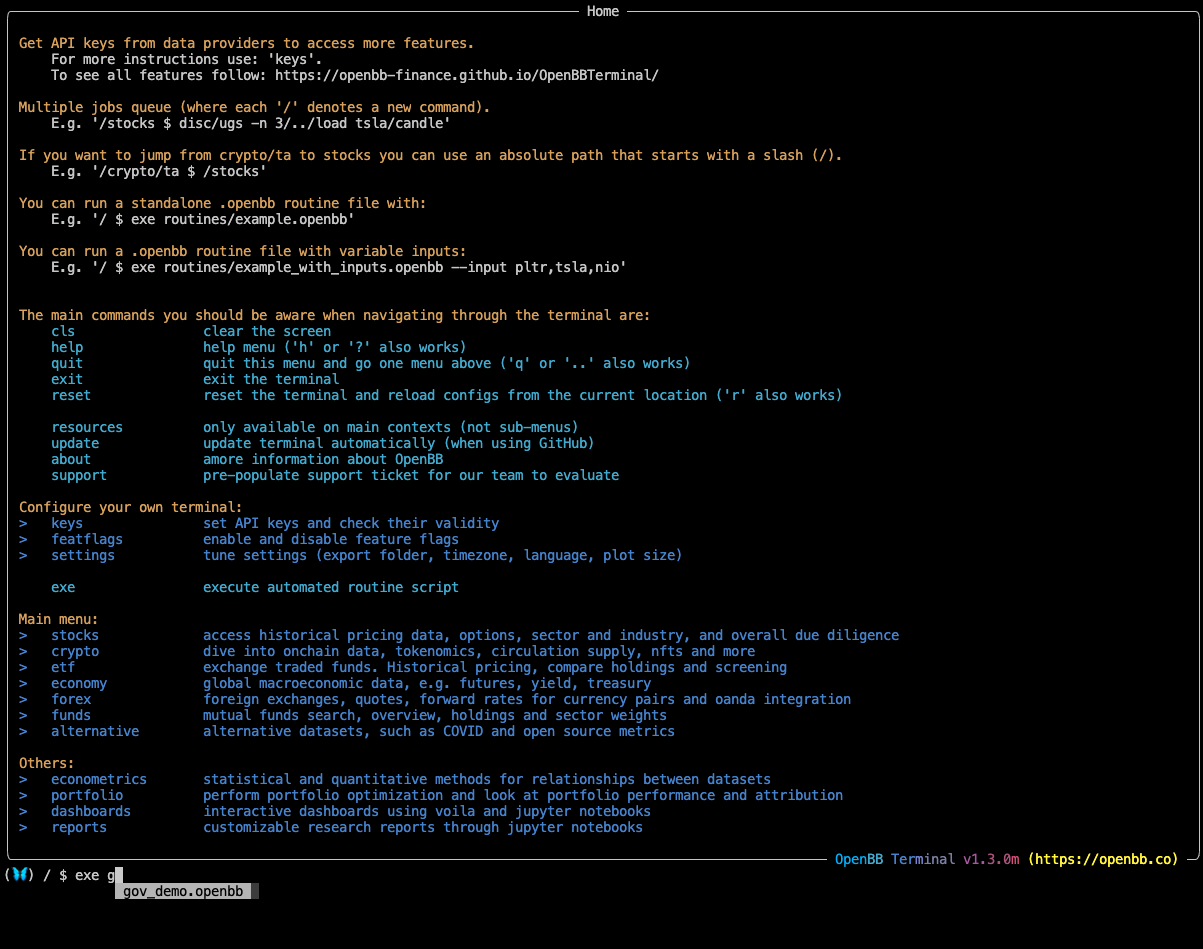Viewport: 1203px width, 949px height.
Task: Click the 'forex' main menu entry
Action: [71, 699]
